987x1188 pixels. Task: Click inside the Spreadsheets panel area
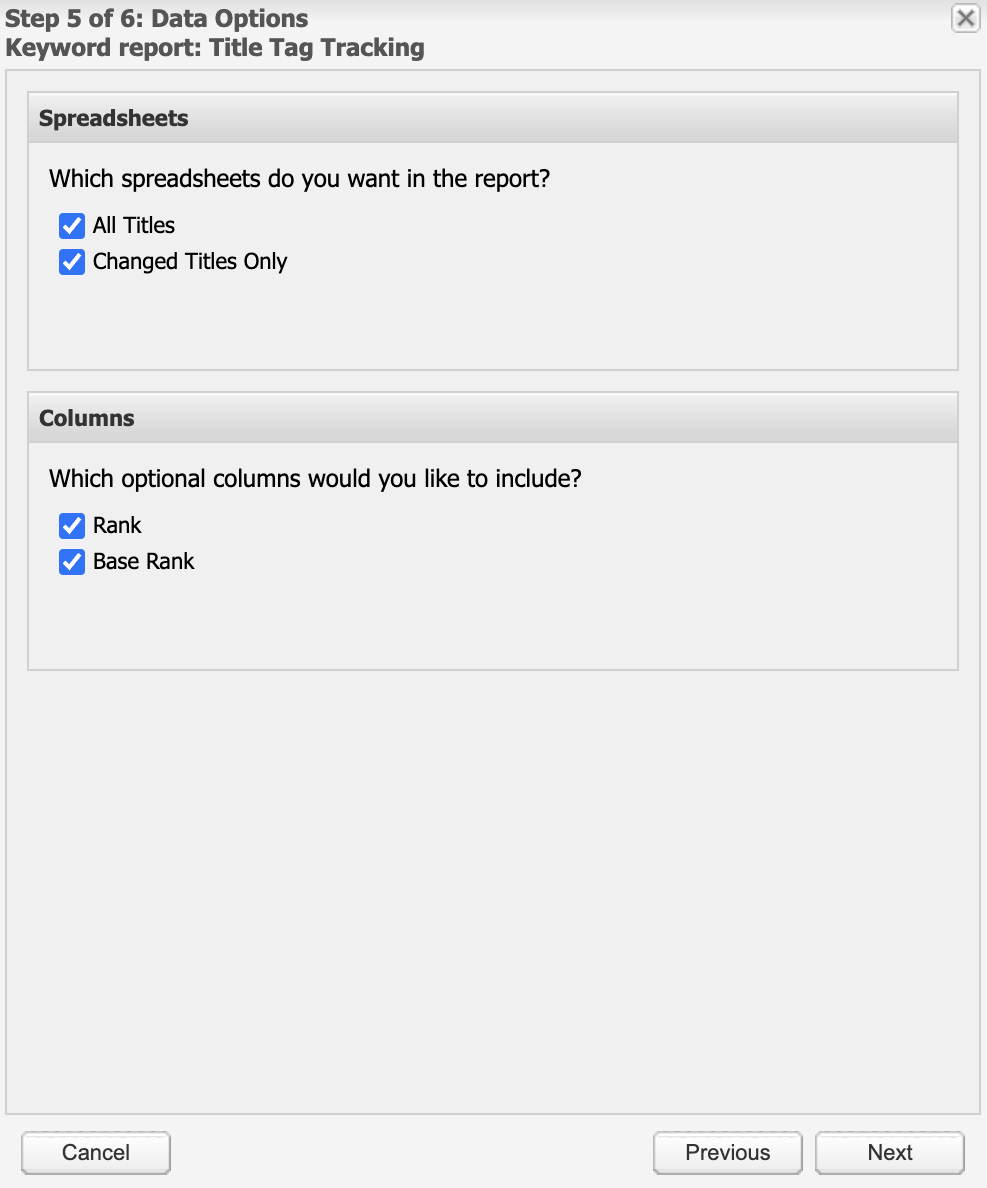tap(493, 320)
